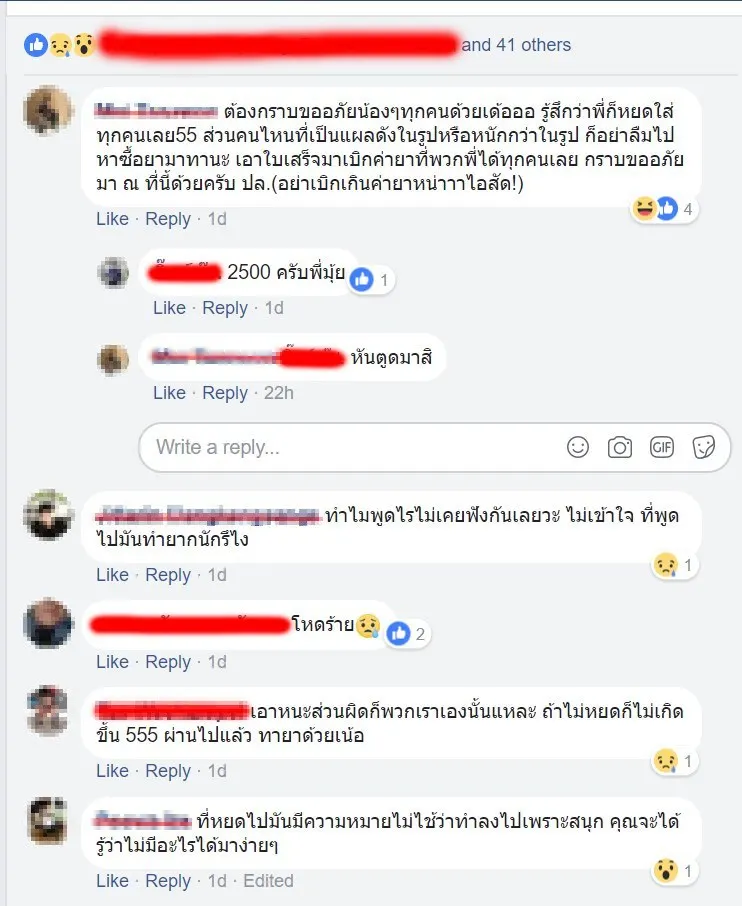Like the โหดร้าย comment
The width and height of the screenshot is (742, 906).
112,662
